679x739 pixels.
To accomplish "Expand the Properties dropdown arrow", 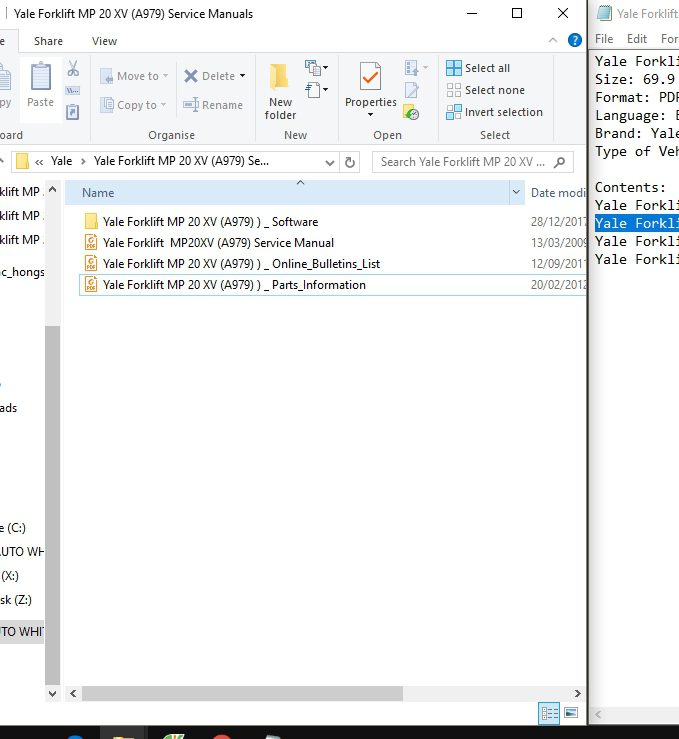I will 370,115.
